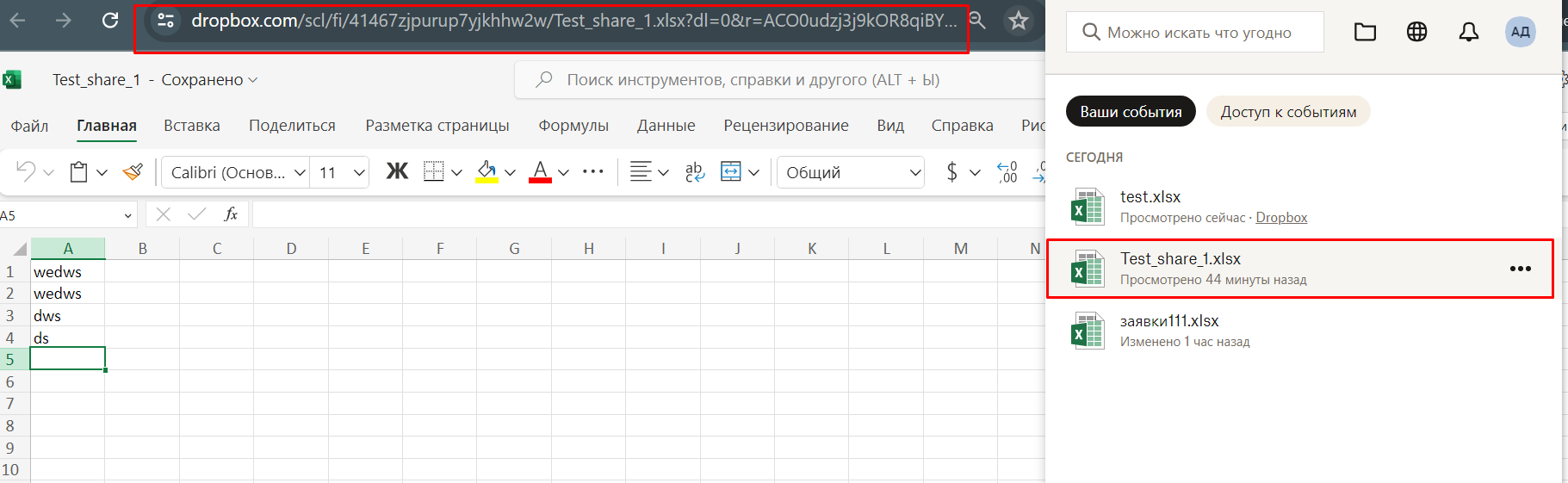Expand currency format dropdown arrow
1568x483 pixels.
[975, 172]
